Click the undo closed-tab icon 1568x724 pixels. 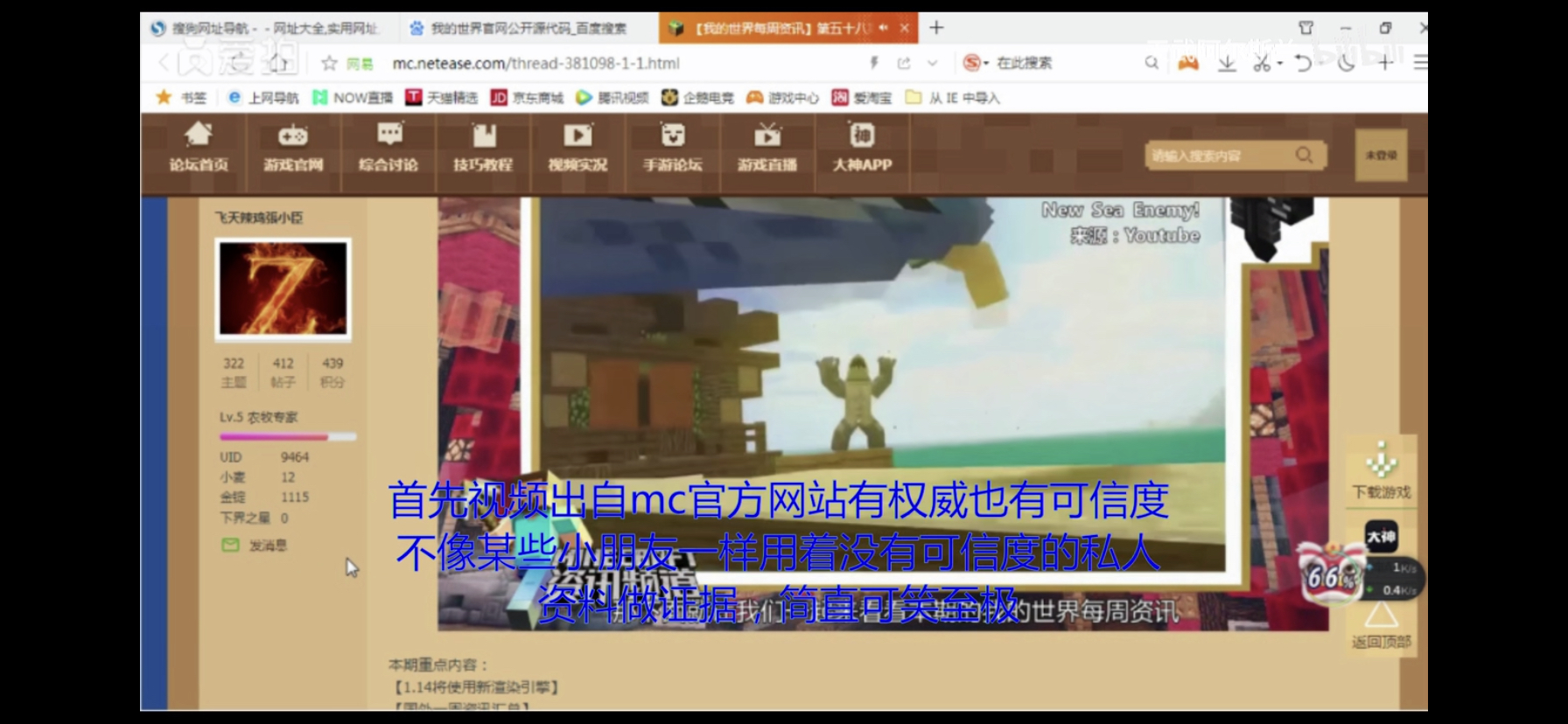point(1304,63)
